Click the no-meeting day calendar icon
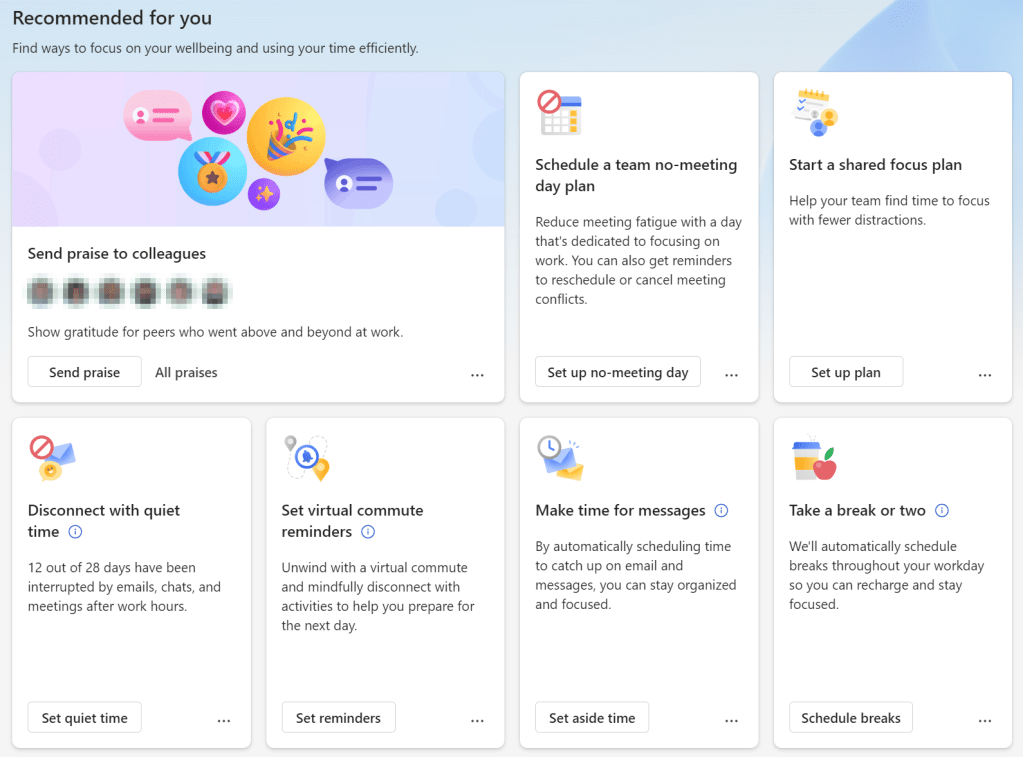 coord(559,112)
